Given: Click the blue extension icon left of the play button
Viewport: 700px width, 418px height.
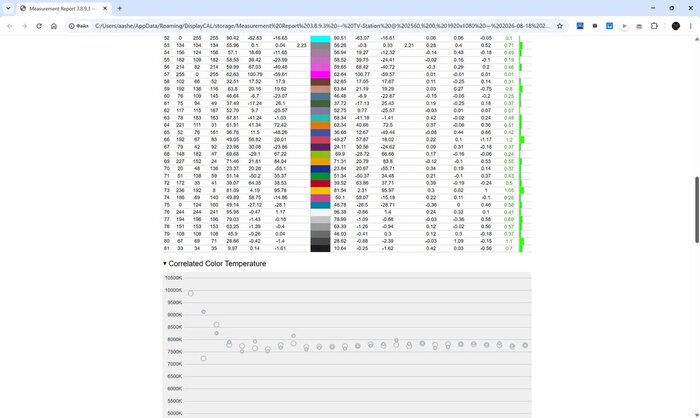Looking at the screenshot, I should click(609, 26).
